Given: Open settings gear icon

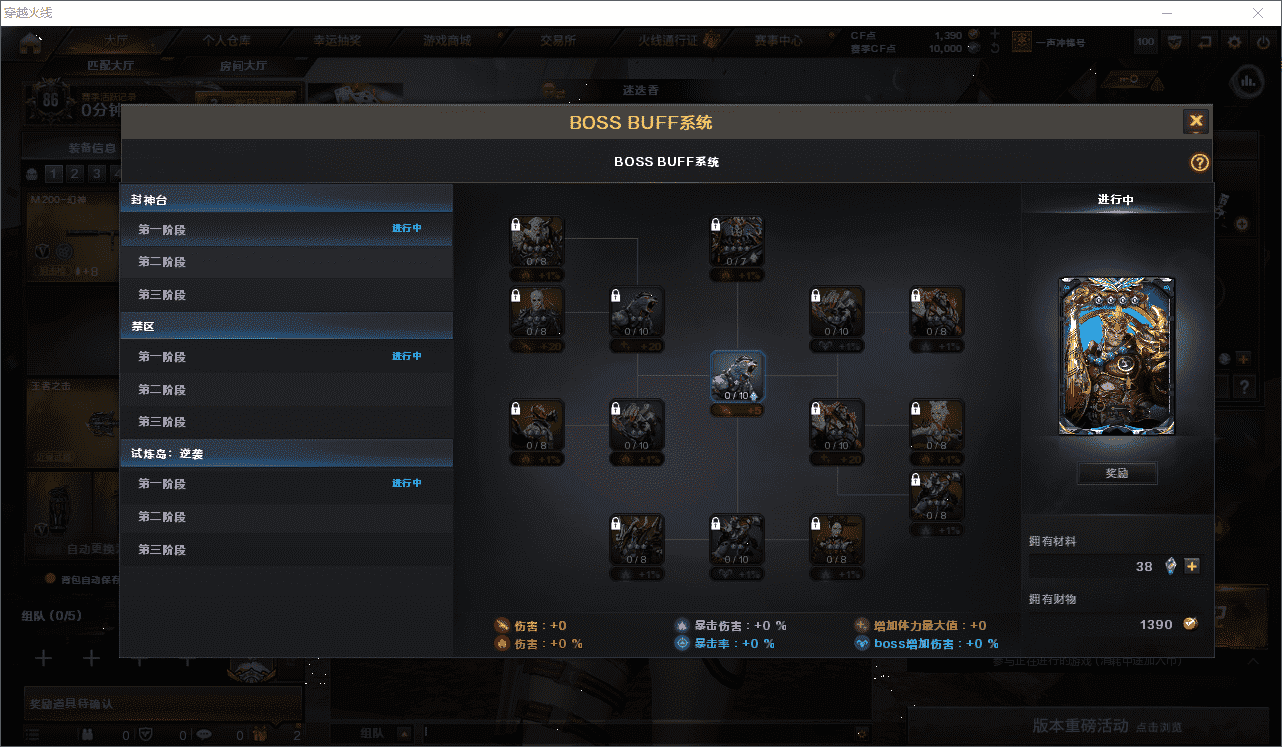Looking at the screenshot, I should pos(1235,42).
